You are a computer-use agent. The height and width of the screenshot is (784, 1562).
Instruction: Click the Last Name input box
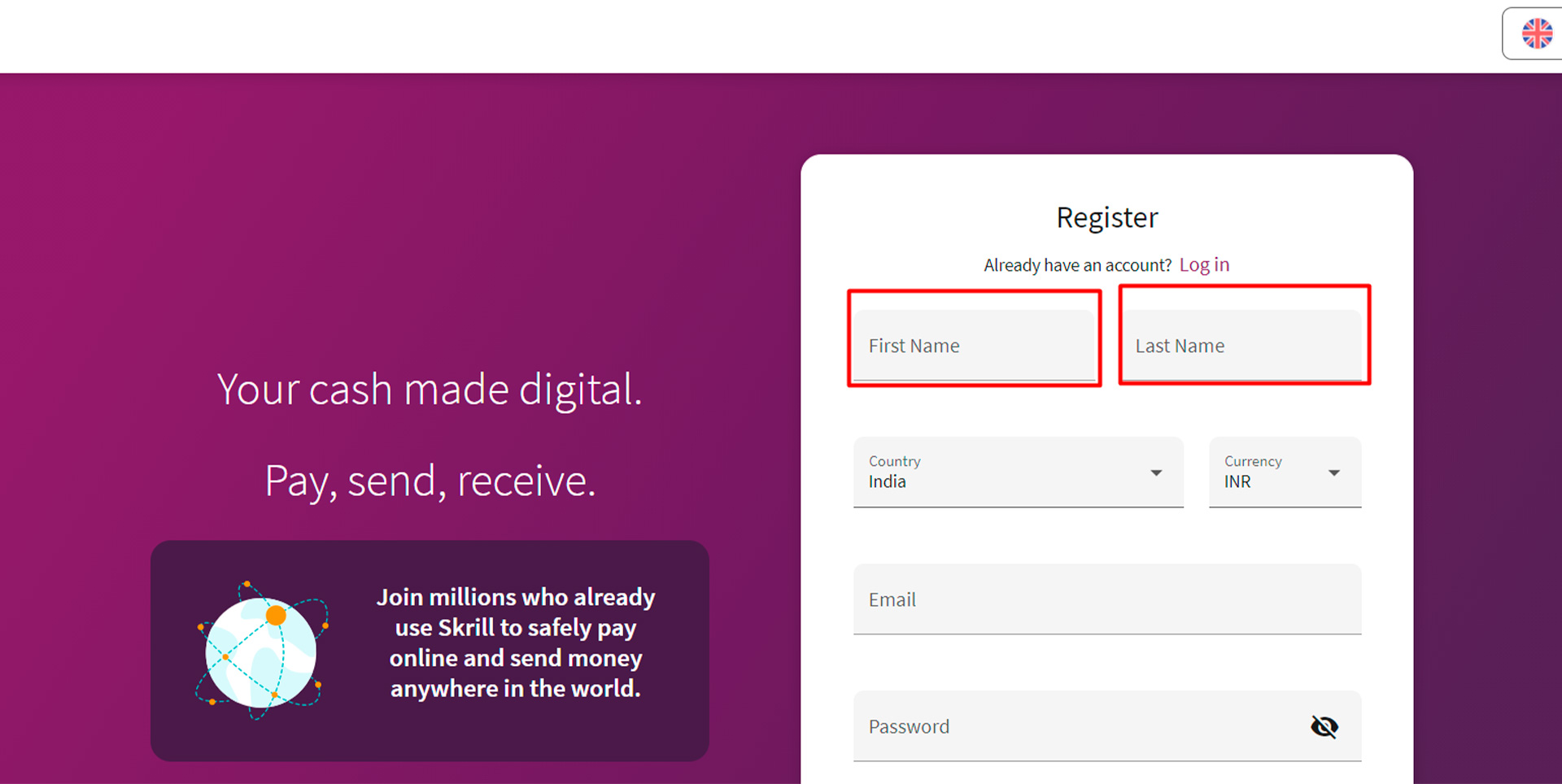point(1243,345)
